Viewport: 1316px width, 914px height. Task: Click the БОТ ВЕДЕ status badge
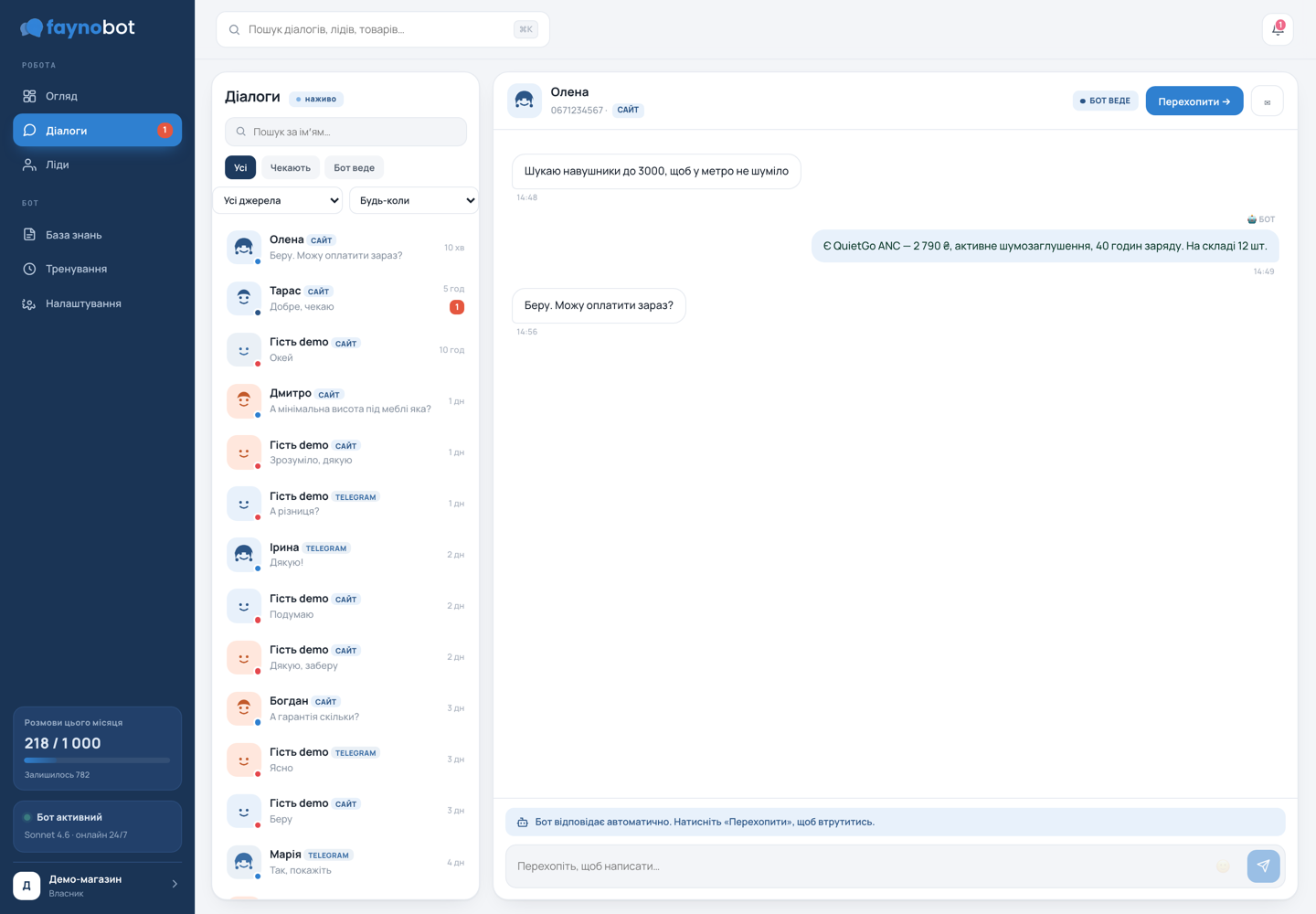1105,101
